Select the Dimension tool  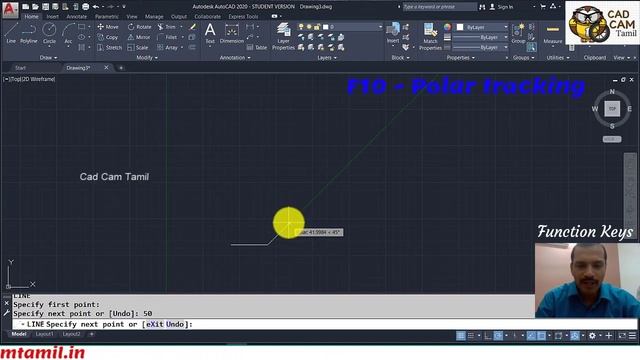[231, 33]
